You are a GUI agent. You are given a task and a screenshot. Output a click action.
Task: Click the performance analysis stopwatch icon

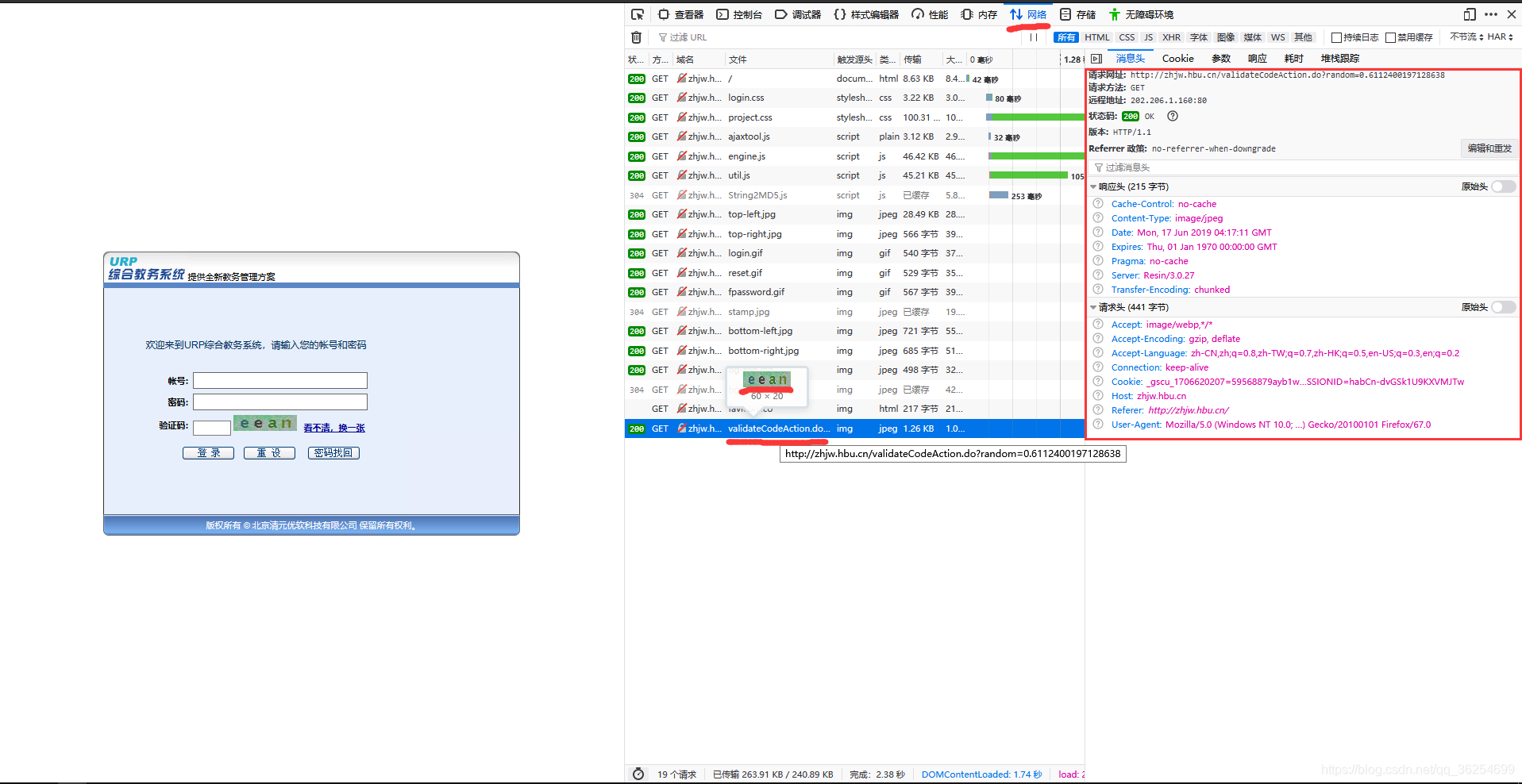point(638,774)
